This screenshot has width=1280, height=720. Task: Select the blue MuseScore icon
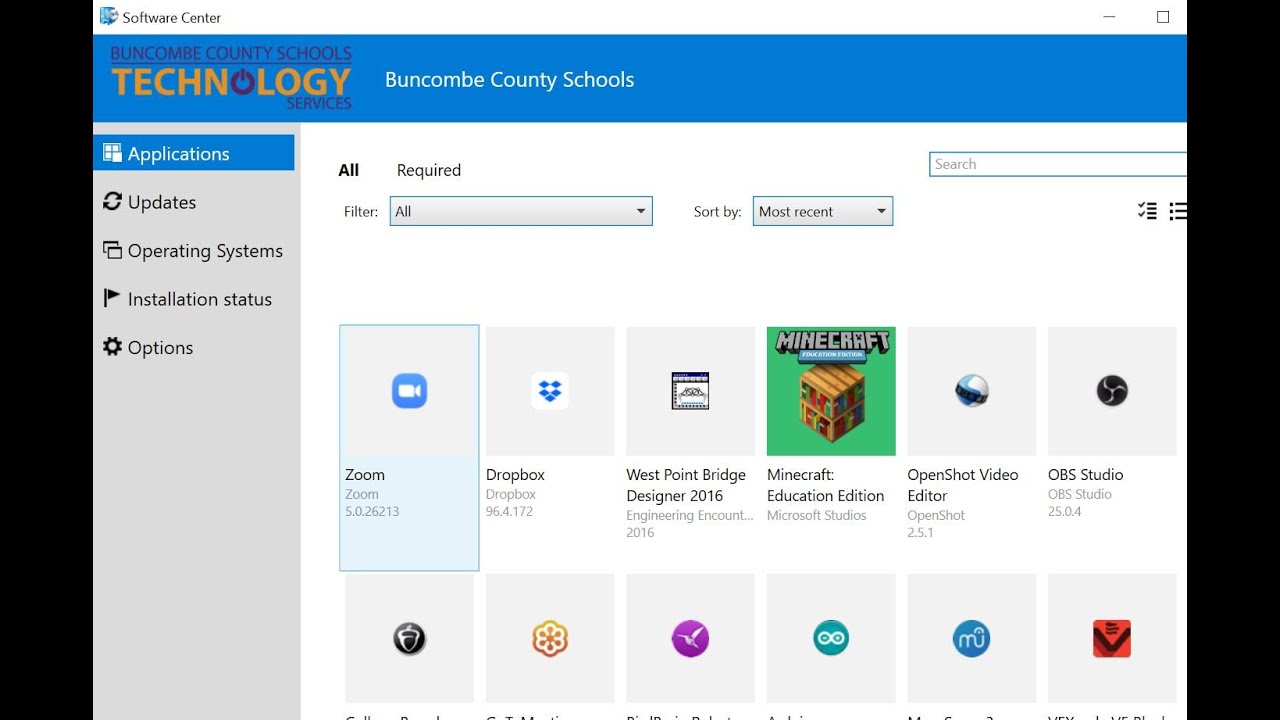pyautogui.click(x=972, y=638)
